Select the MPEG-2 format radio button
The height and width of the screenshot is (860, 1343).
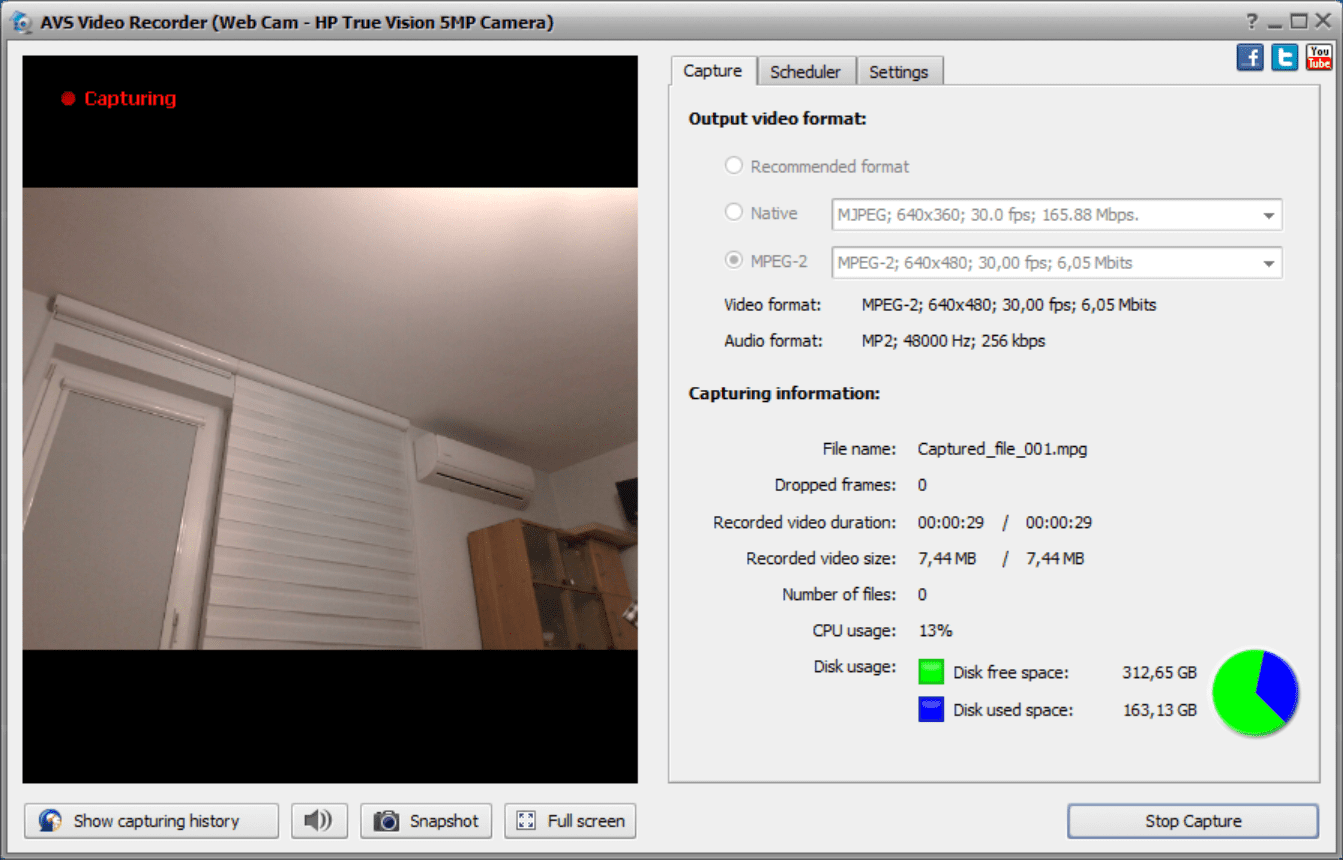[734, 260]
